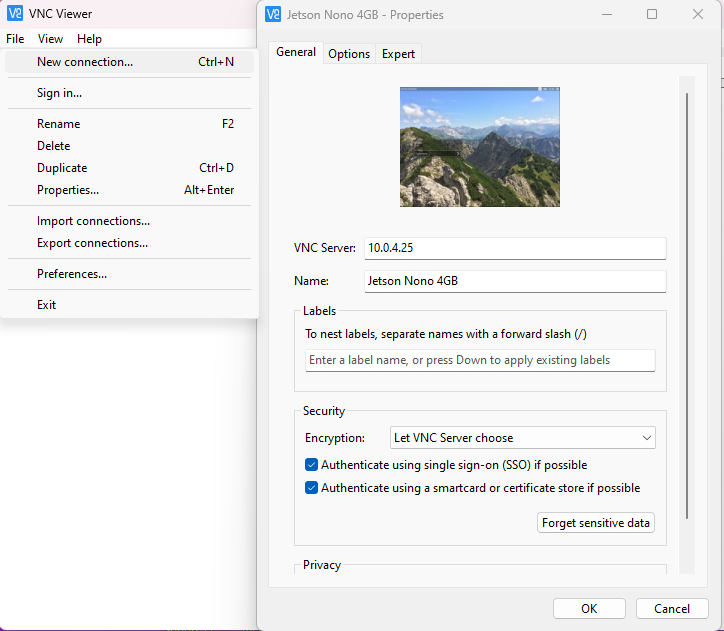Toggle single sign-on (SSO) authentication checkbox

point(311,465)
